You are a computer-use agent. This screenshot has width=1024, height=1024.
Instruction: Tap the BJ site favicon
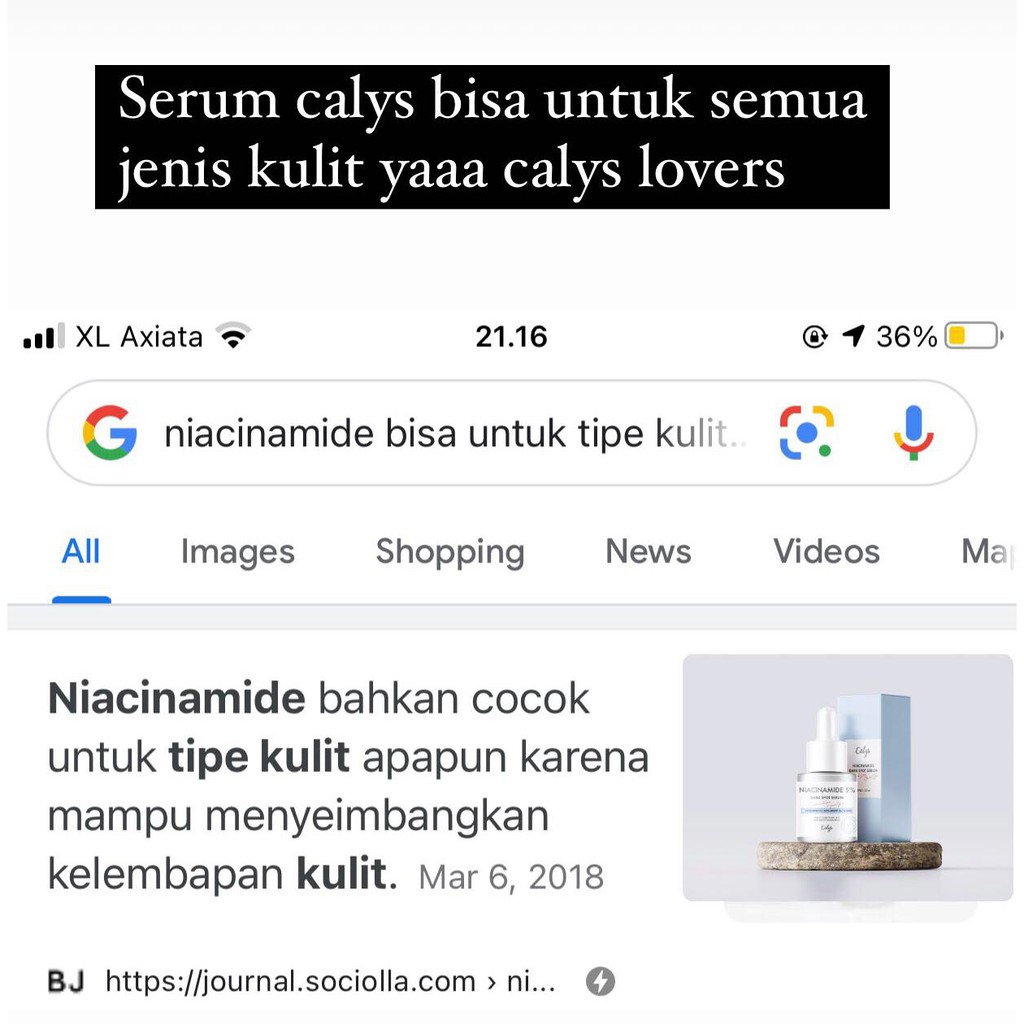[66, 981]
